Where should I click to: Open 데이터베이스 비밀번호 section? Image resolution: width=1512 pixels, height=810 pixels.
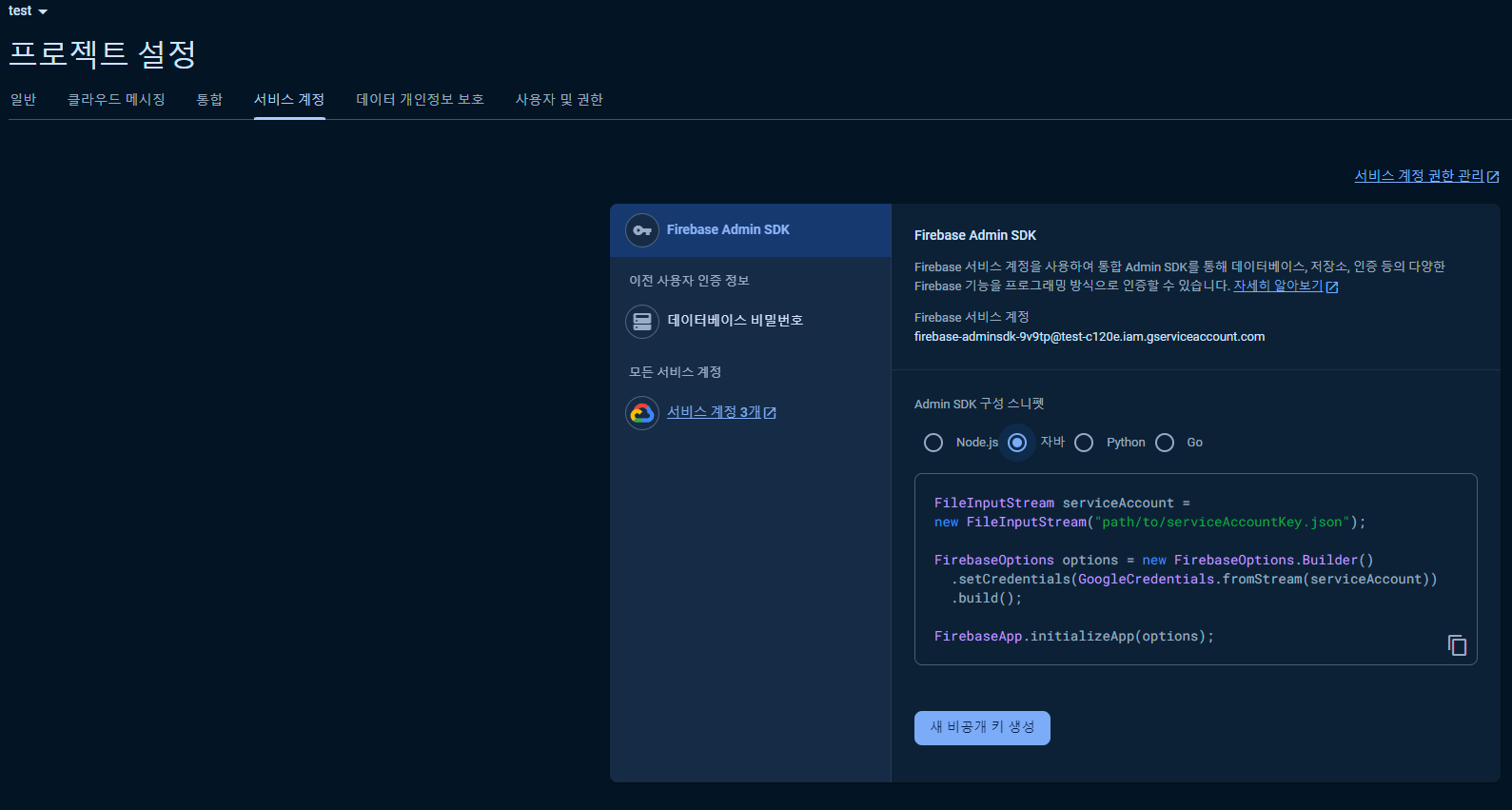tap(736, 321)
